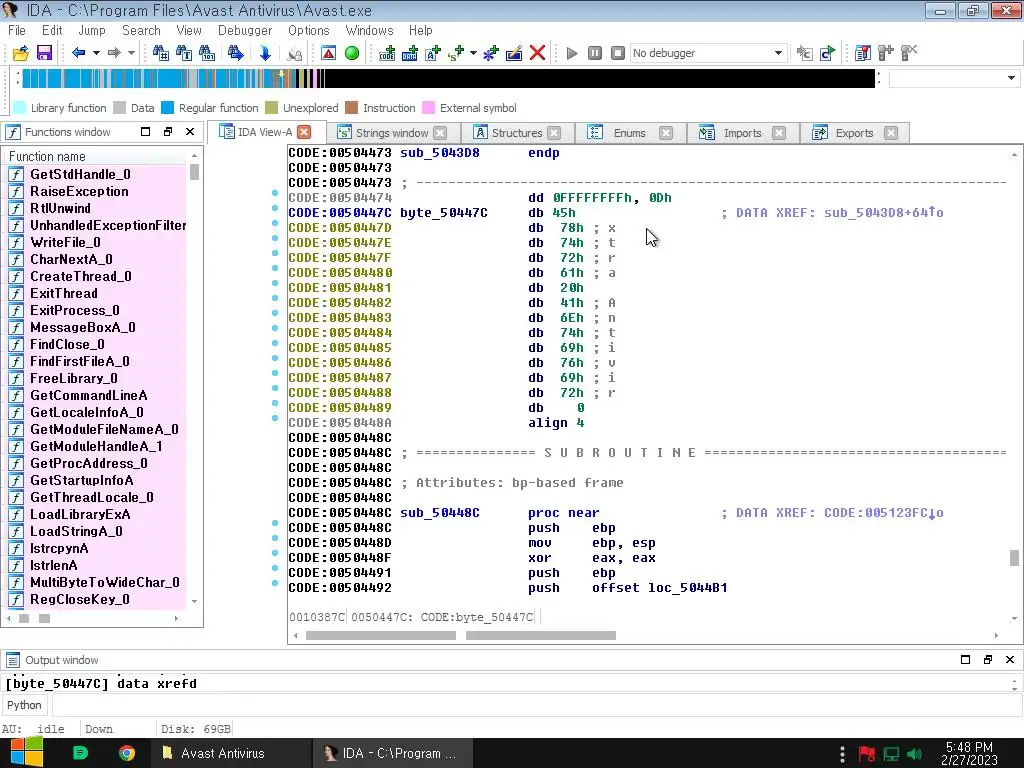
Task: Save the database with the floppy icon
Action: (x=44, y=53)
